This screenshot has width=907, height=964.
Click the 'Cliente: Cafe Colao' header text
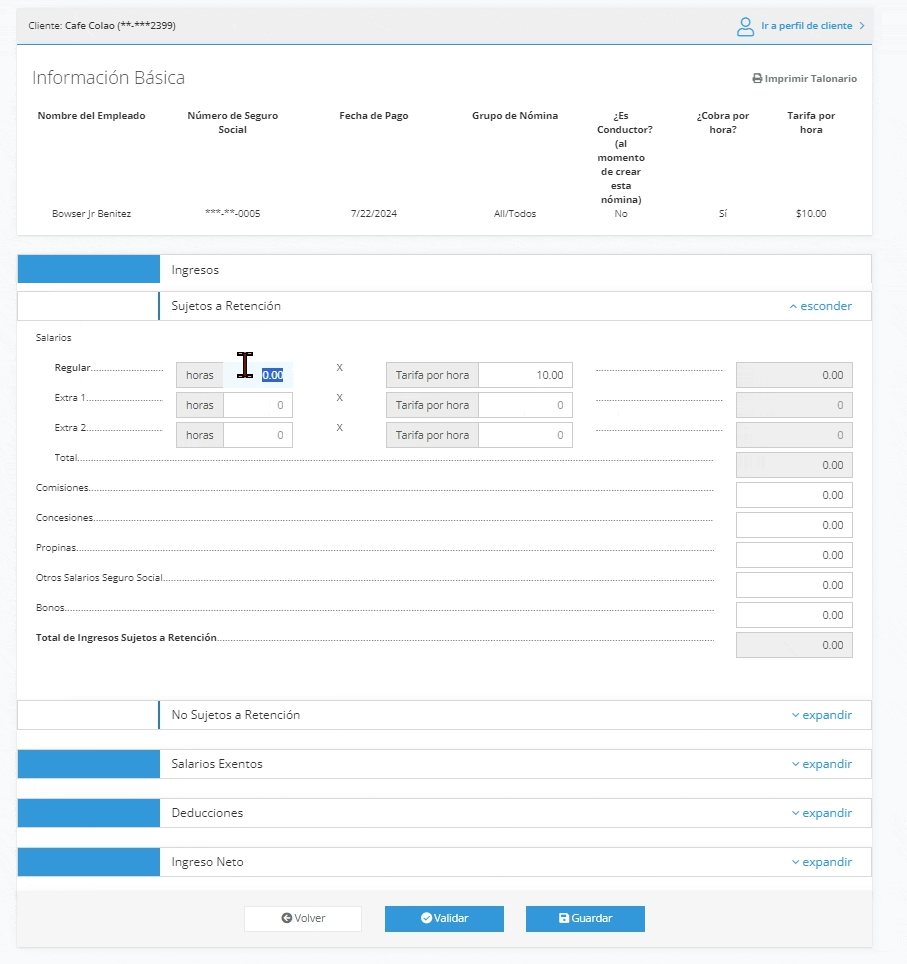point(102,26)
